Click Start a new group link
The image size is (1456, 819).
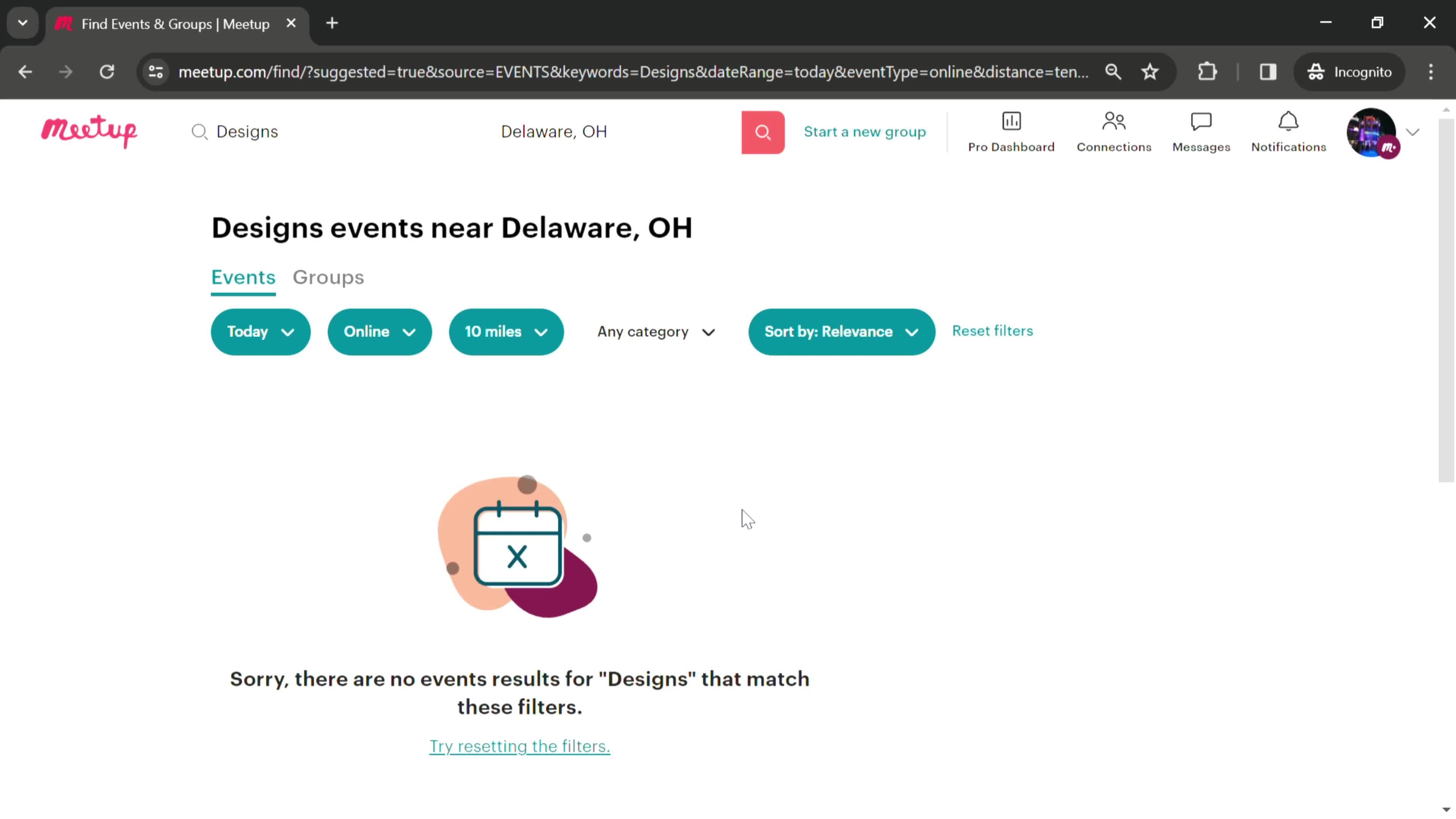click(865, 132)
